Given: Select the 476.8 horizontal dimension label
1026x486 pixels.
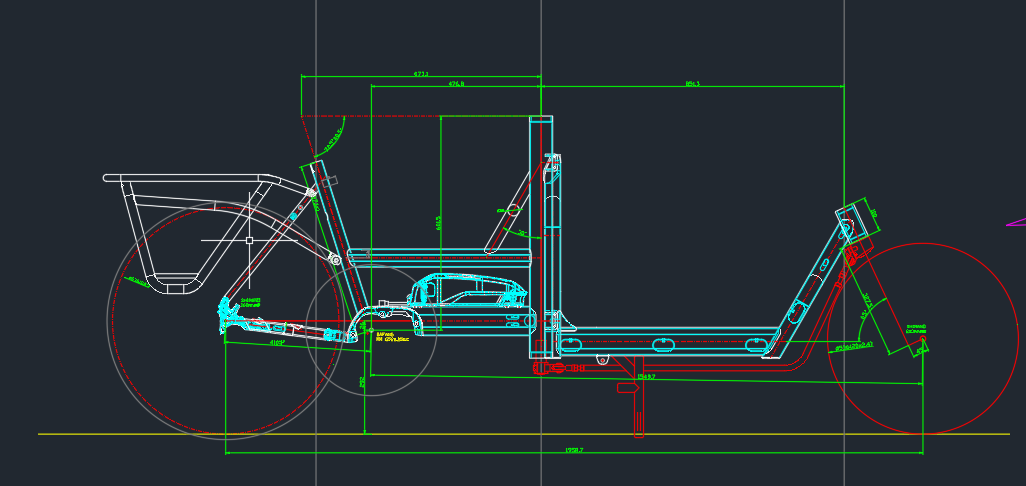Looking at the screenshot, I should pyautogui.click(x=456, y=84).
